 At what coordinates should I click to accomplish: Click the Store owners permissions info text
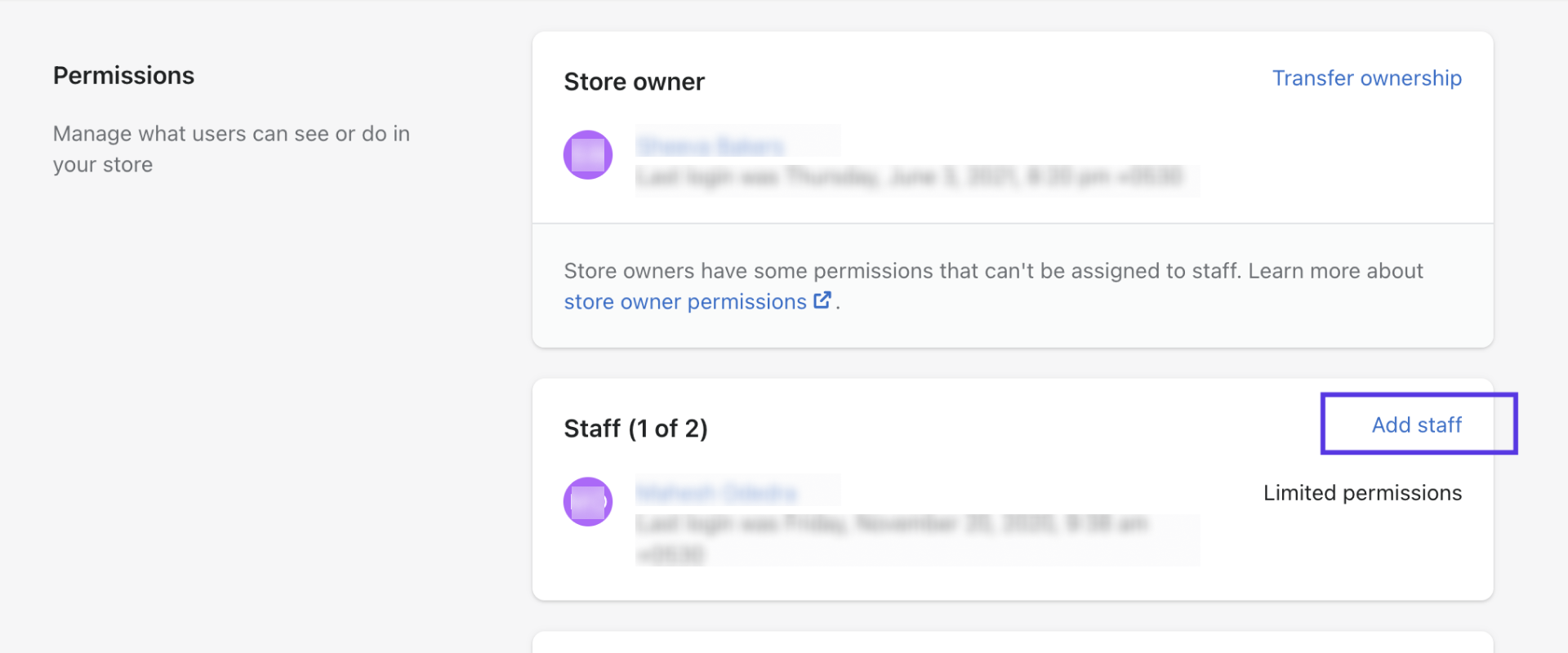(x=994, y=287)
